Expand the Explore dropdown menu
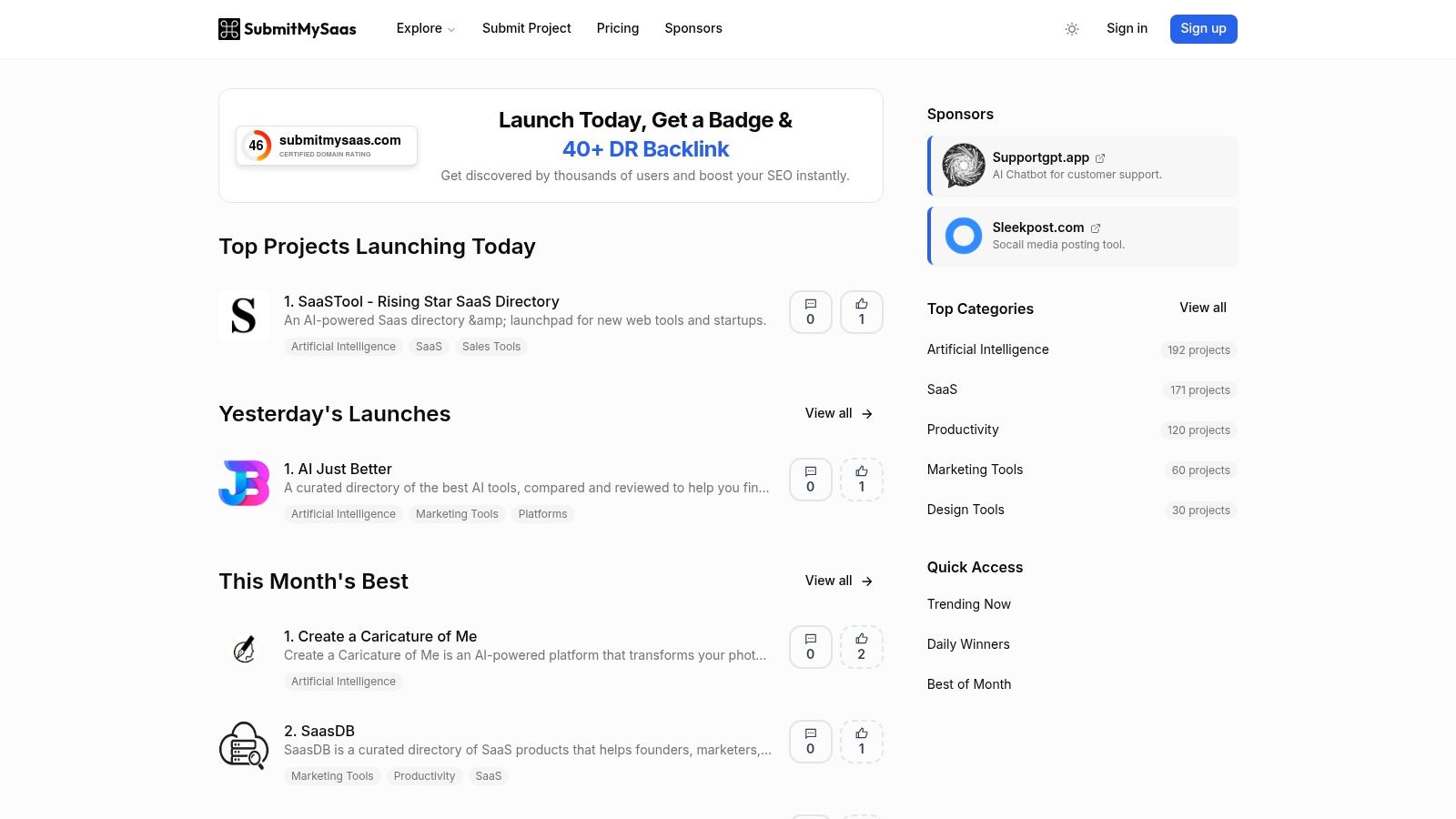The height and width of the screenshot is (819, 1456). [x=425, y=28]
